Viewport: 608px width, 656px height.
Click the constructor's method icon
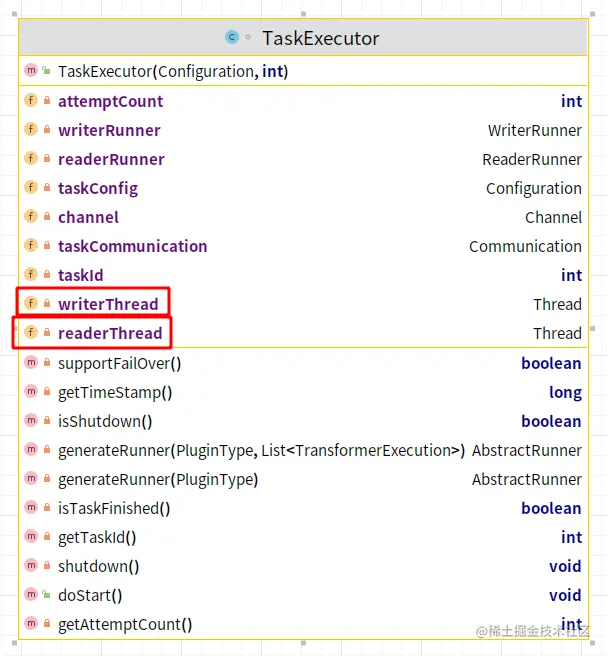coord(31,70)
